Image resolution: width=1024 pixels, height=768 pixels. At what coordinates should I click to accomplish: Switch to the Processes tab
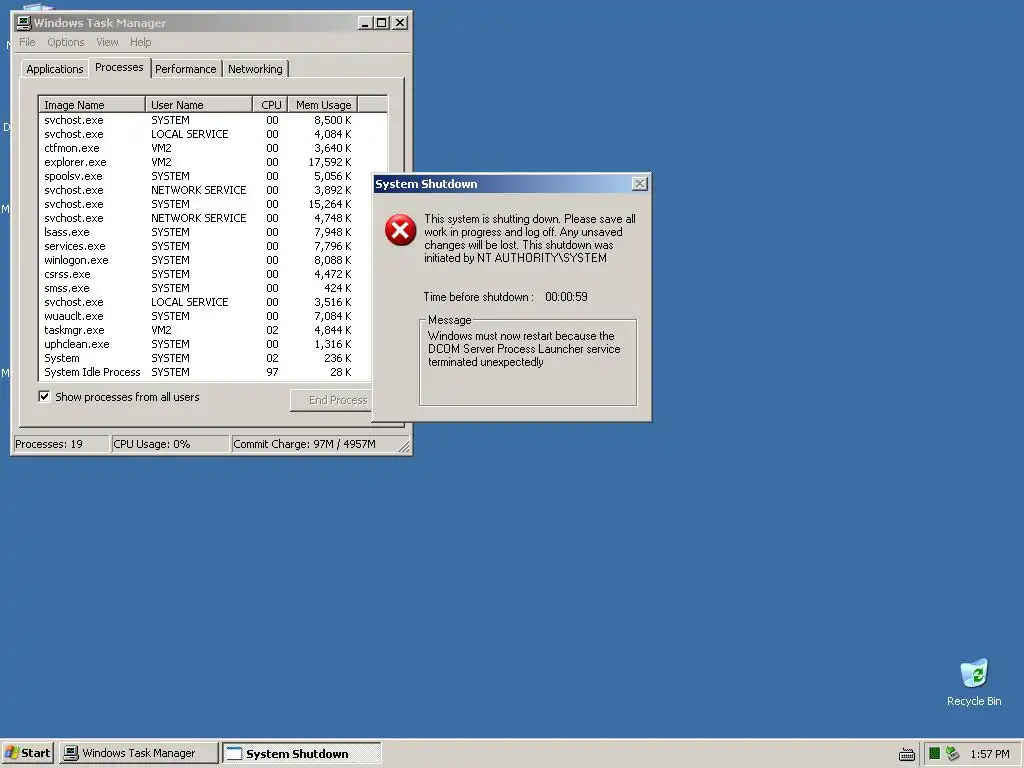(x=119, y=67)
